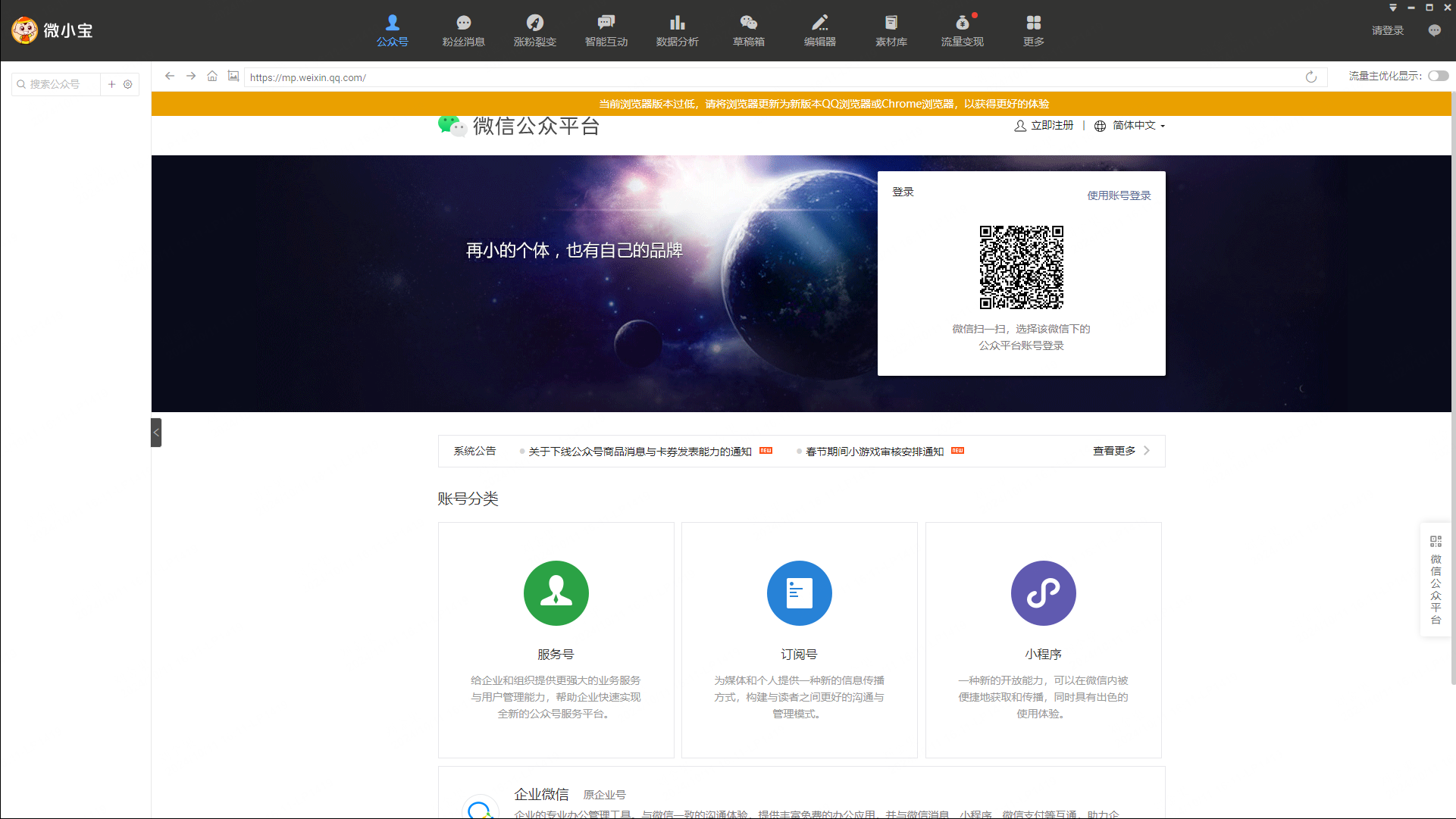The height and width of the screenshot is (819, 1456).
Task: Click the purple 小程序 icon
Action: (x=1044, y=593)
